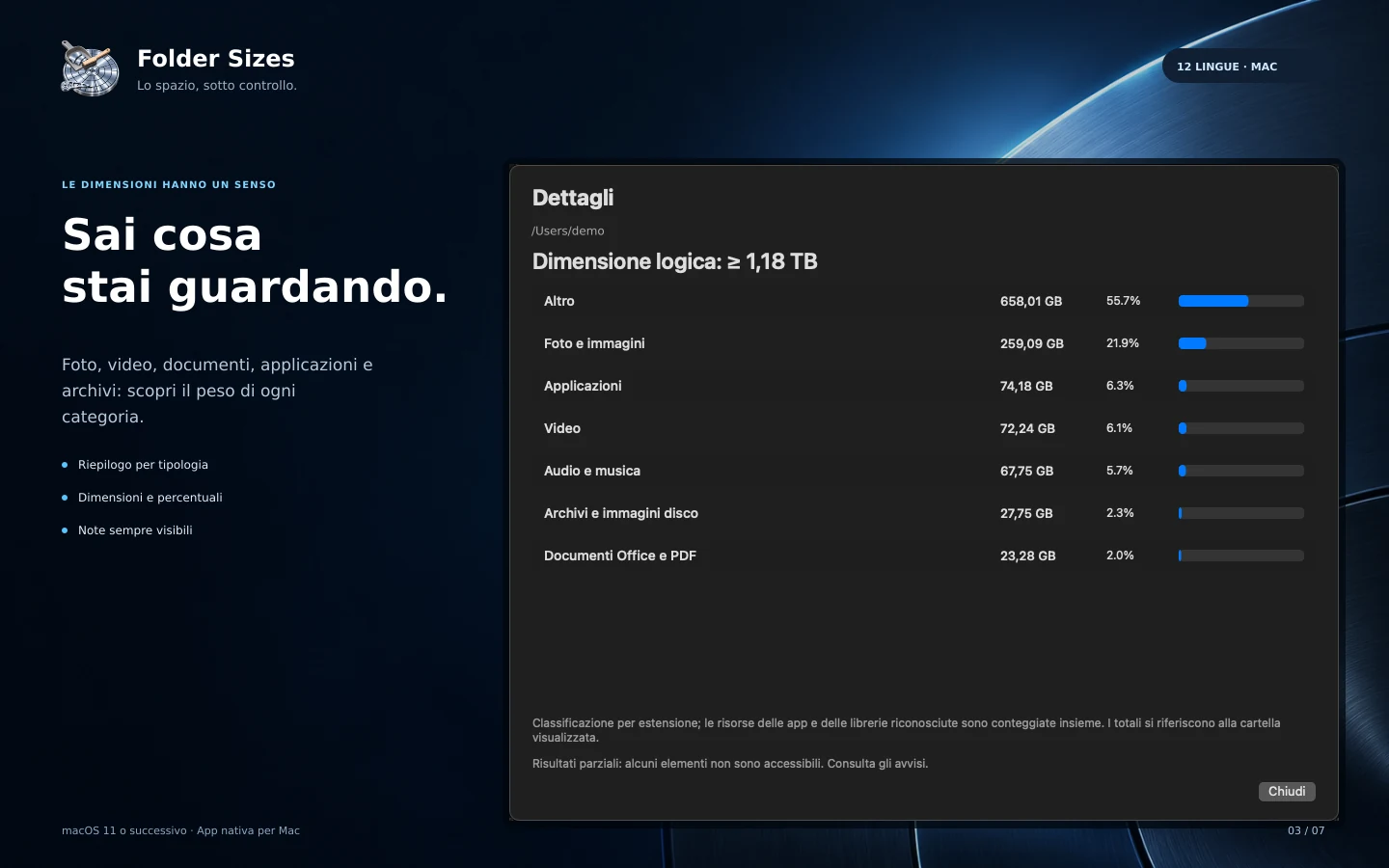The image size is (1389, 868).
Task: Click the 259,09 GB size value
Action: [x=1032, y=343]
